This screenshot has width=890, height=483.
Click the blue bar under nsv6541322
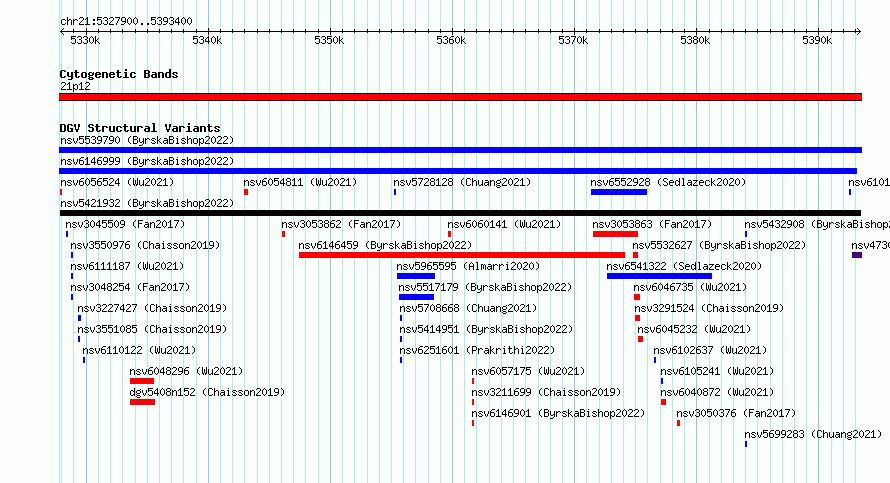[660, 276]
